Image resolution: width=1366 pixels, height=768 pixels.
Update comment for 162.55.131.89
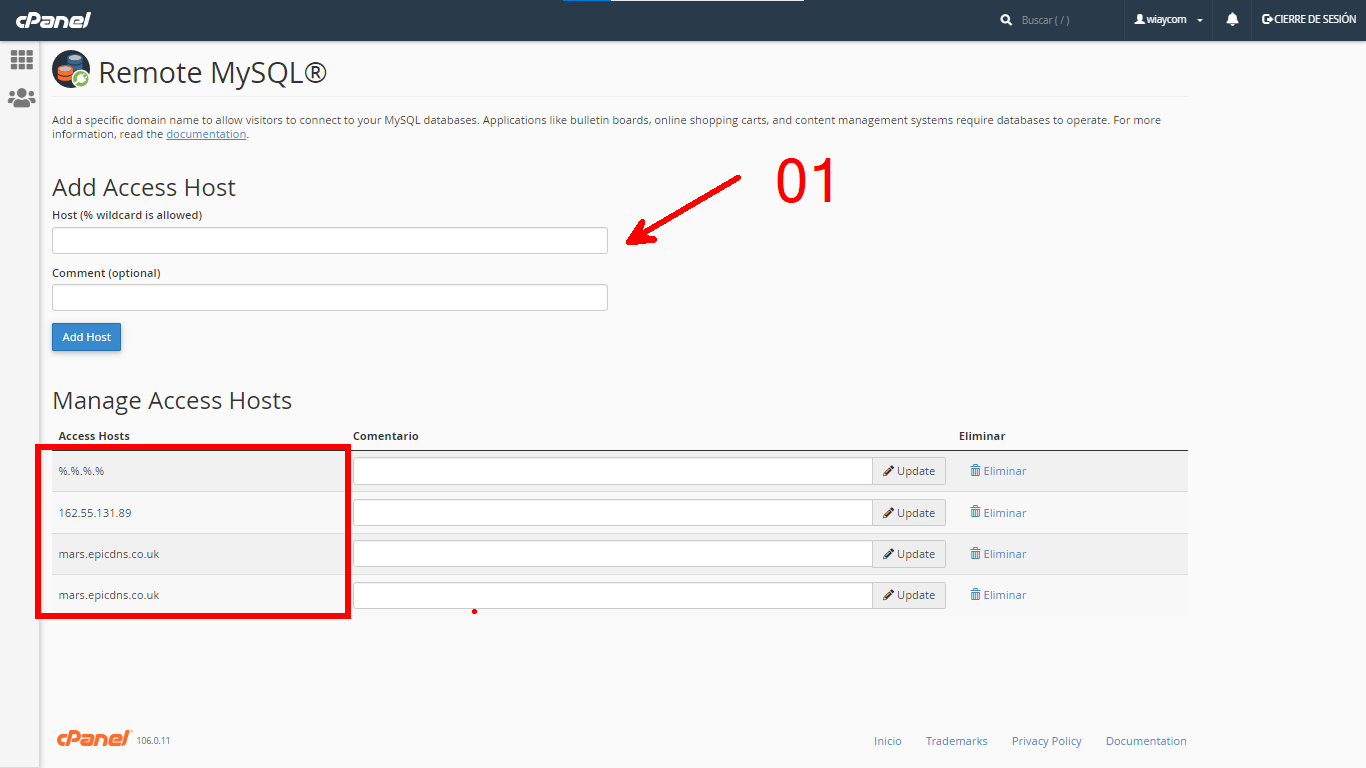point(909,513)
